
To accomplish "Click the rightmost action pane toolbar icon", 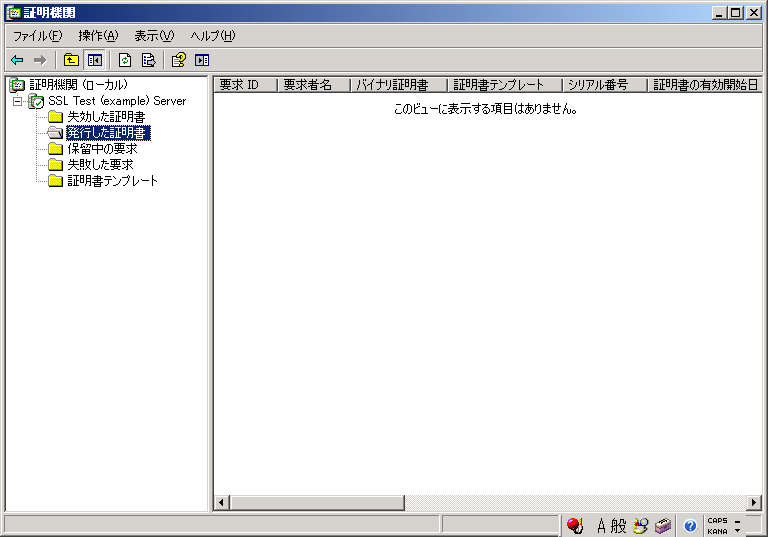I will pos(202,60).
